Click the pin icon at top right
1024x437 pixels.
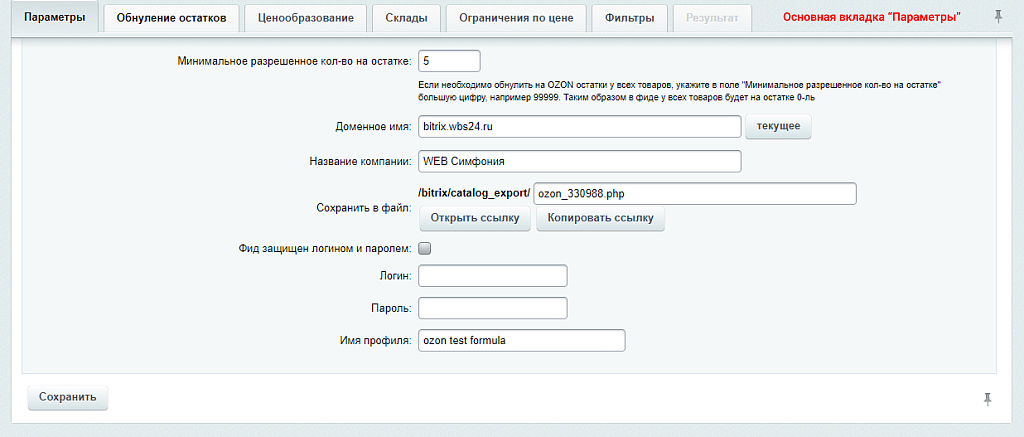click(998, 17)
